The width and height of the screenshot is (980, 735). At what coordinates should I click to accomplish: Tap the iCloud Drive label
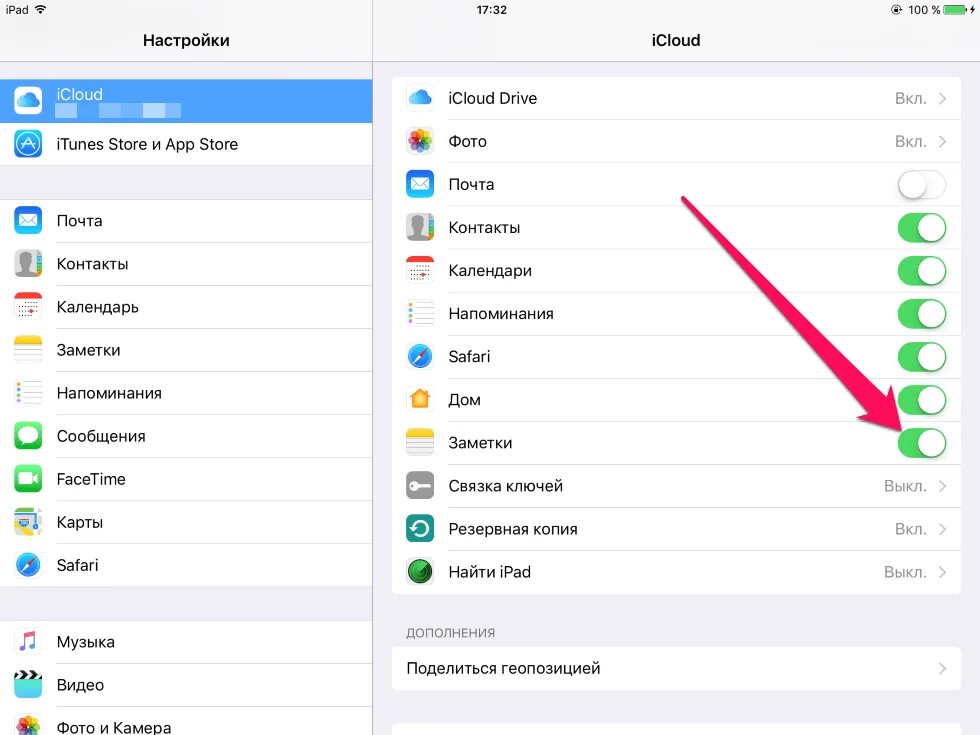(492, 99)
